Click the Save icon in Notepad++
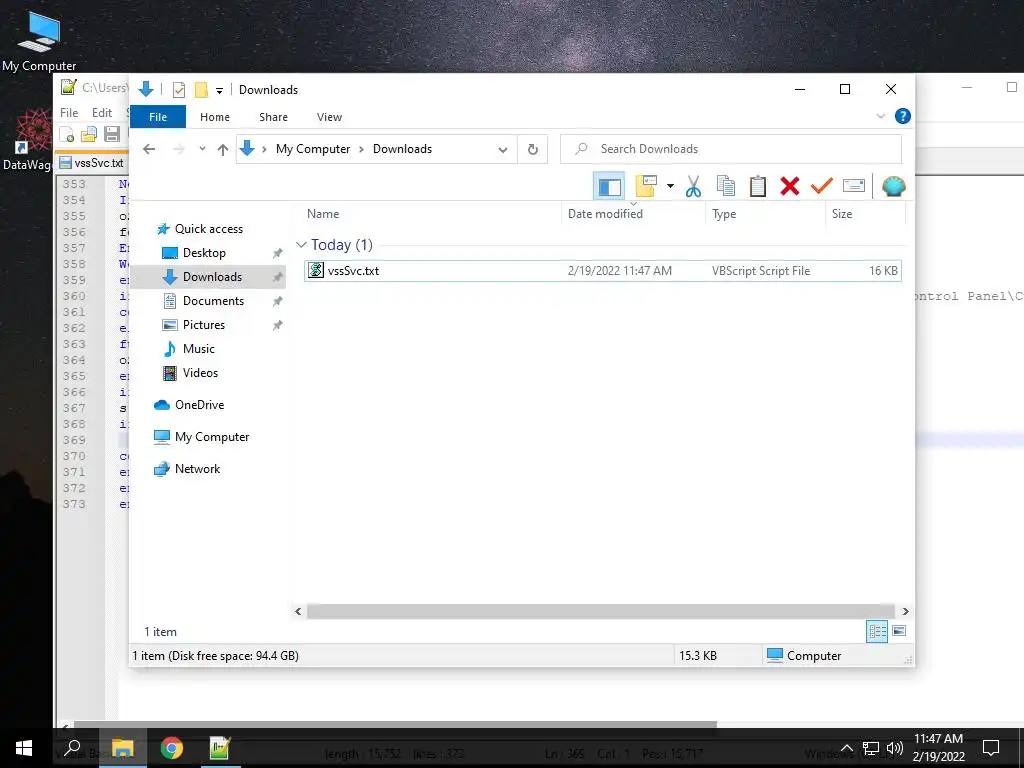Viewport: 1024px width, 768px height. pos(112,135)
